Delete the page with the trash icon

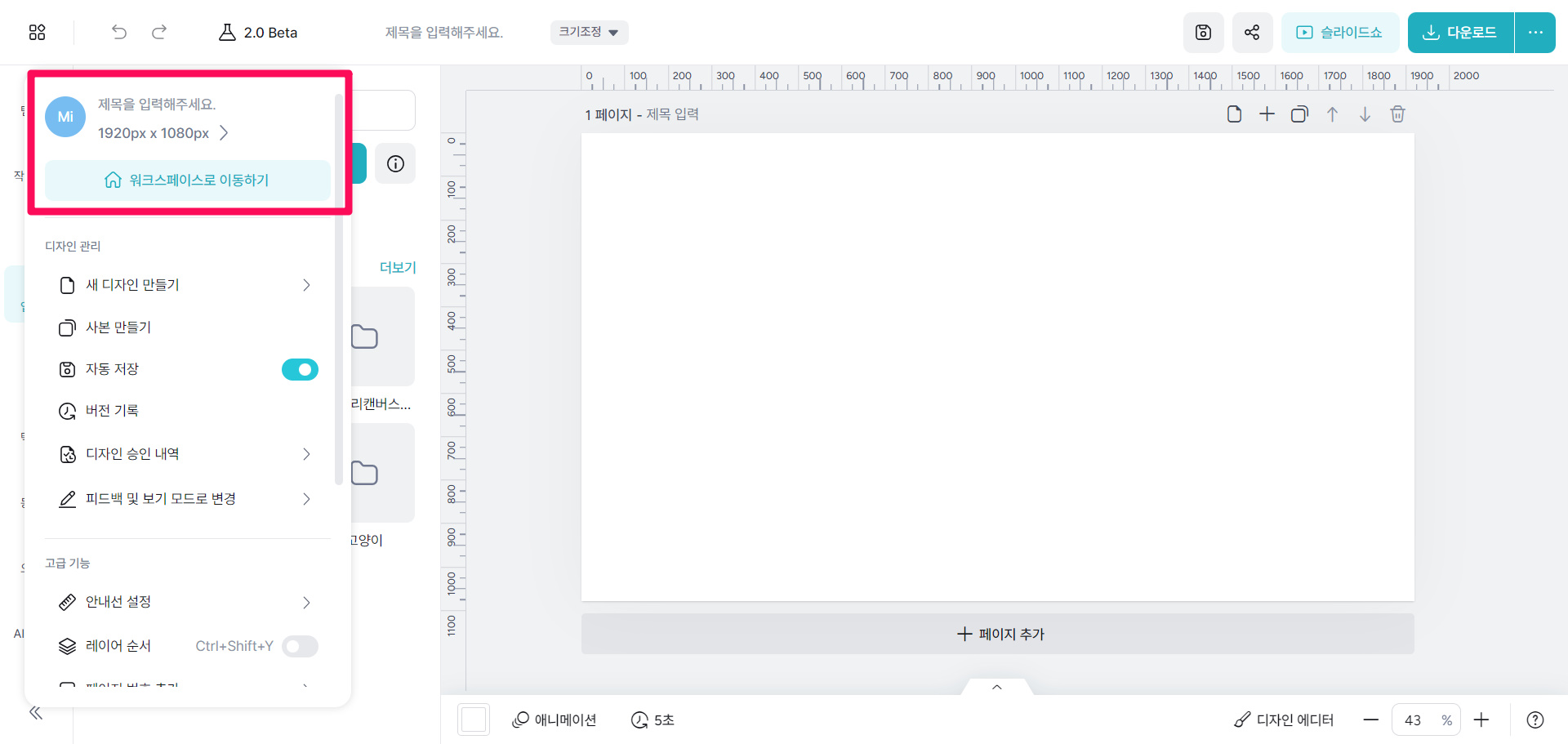point(1397,114)
